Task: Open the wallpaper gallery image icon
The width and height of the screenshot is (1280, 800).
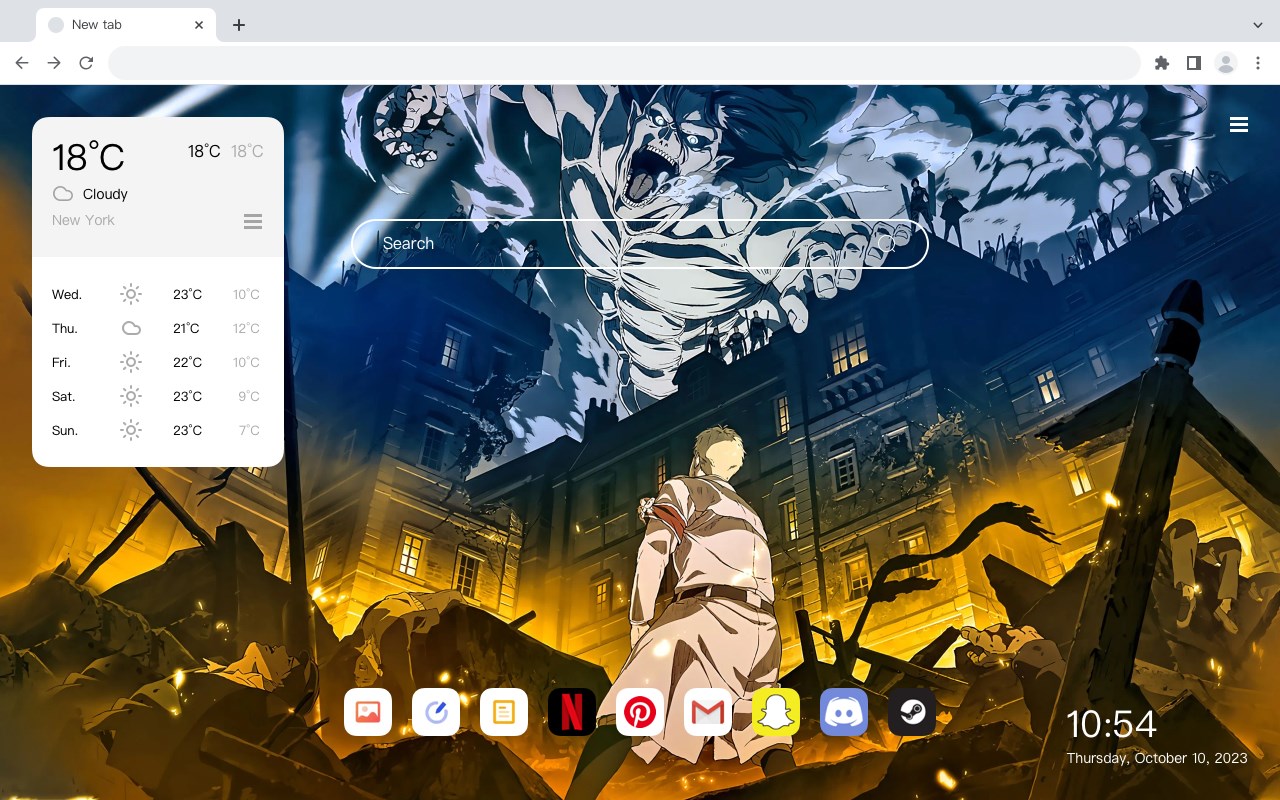Action: (x=368, y=712)
